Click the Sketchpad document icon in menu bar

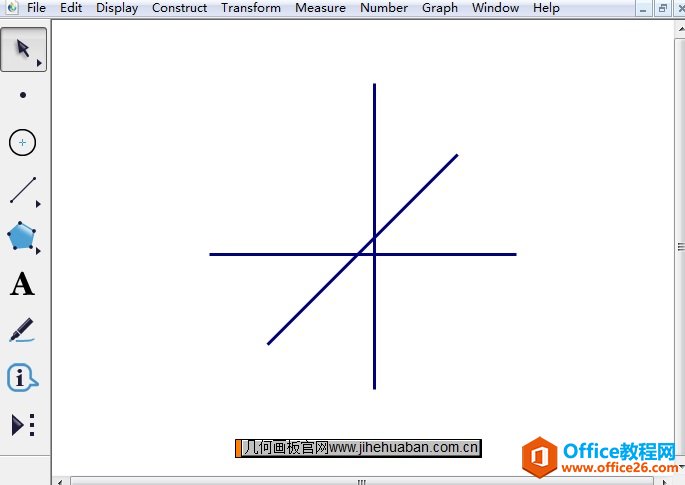[x=13, y=7]
